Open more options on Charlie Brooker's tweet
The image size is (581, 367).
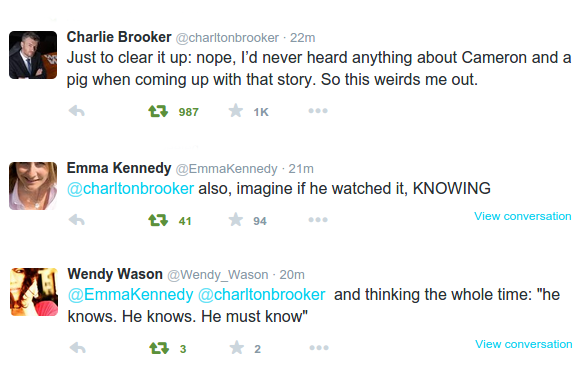pos(318,110)
